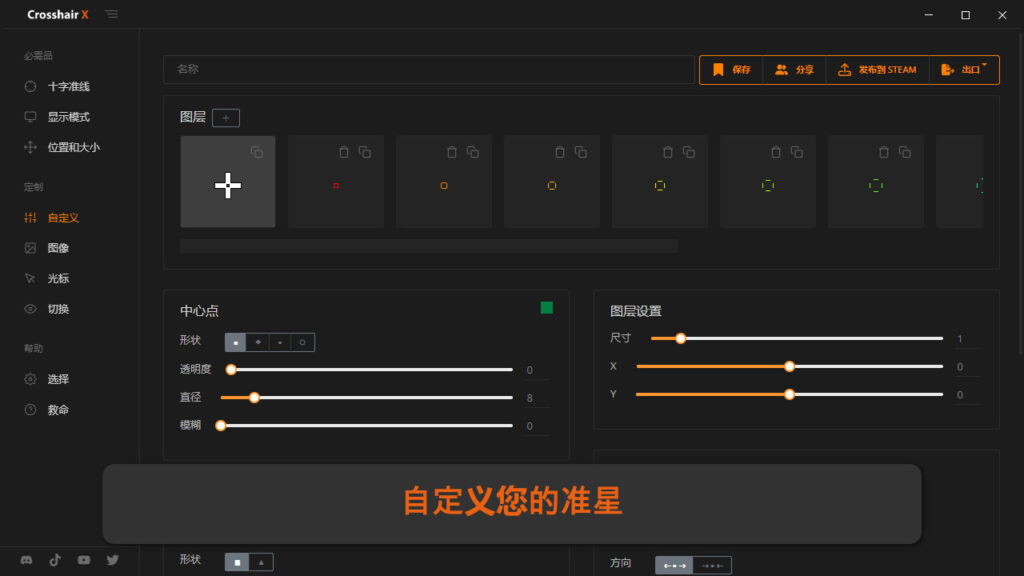
Task: Delete the red square crosshair layer
Action: tap(344, 152)
